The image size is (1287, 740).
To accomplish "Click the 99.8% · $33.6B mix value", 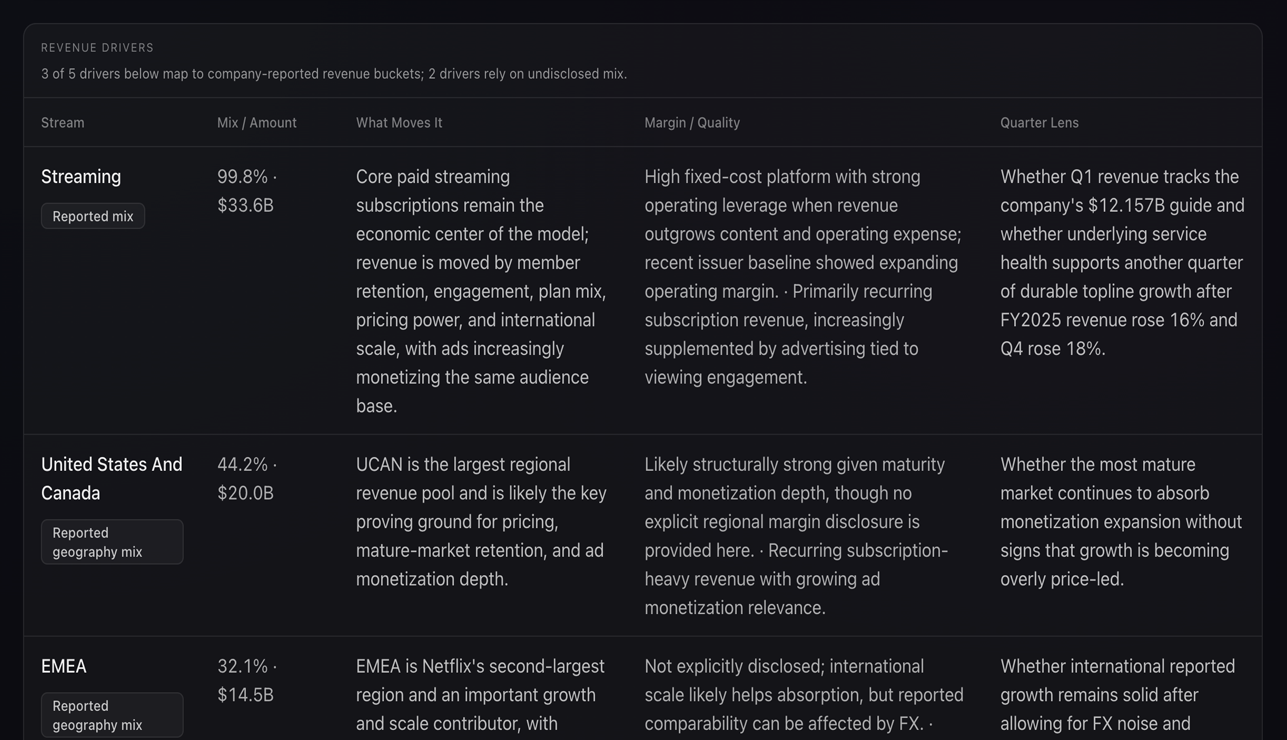I will click(x=247, y=191).
